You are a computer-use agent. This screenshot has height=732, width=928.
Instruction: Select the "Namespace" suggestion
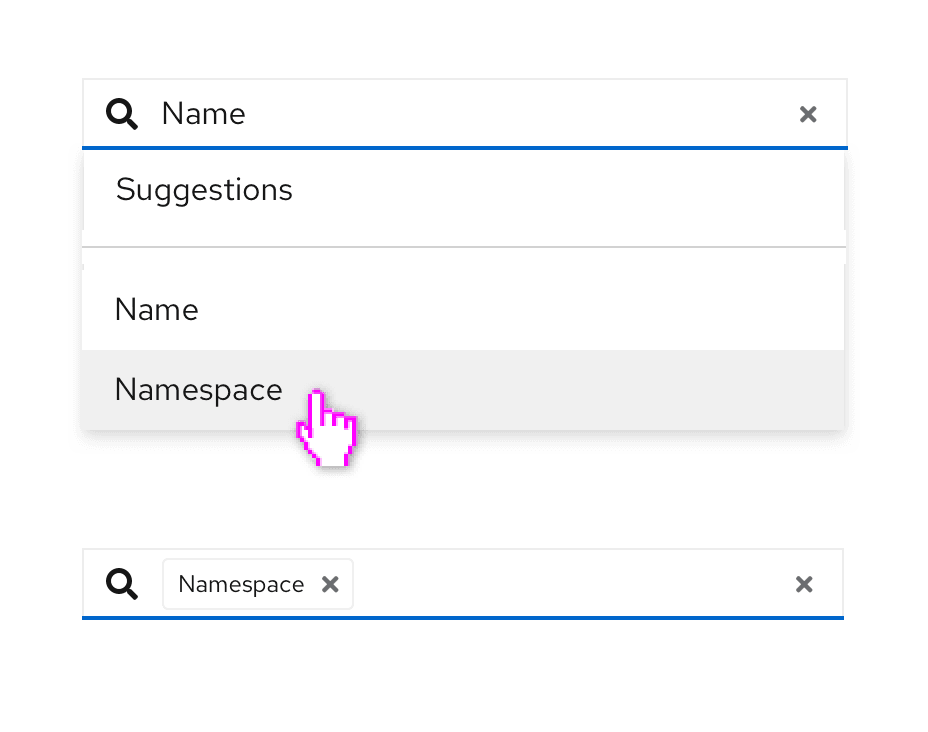[x=198, y=390]
